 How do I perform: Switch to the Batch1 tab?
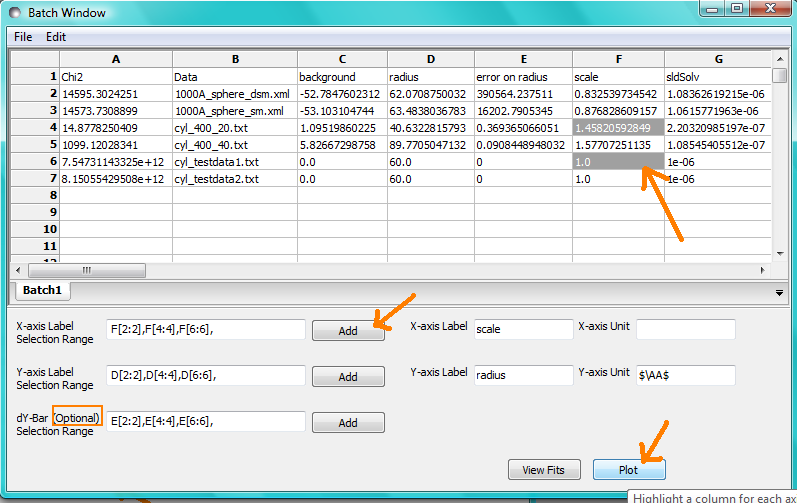click(43, 290)
